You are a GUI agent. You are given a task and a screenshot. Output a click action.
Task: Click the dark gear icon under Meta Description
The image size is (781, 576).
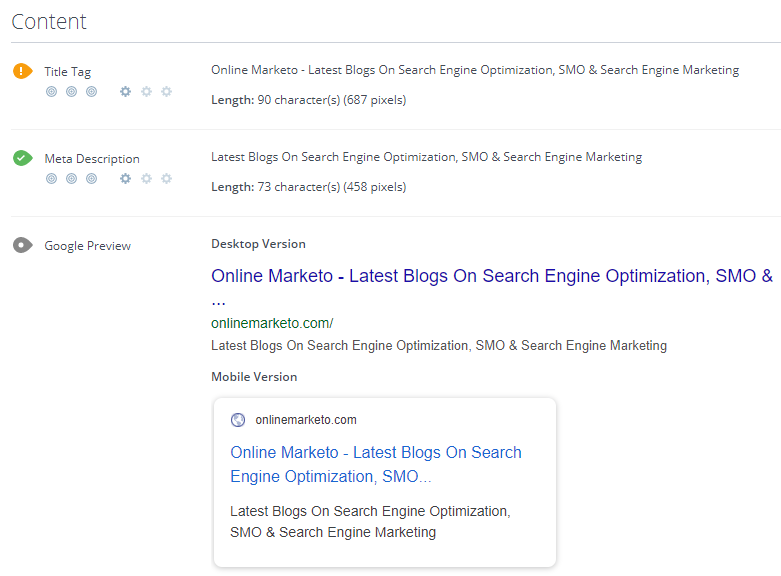point(125,179)
